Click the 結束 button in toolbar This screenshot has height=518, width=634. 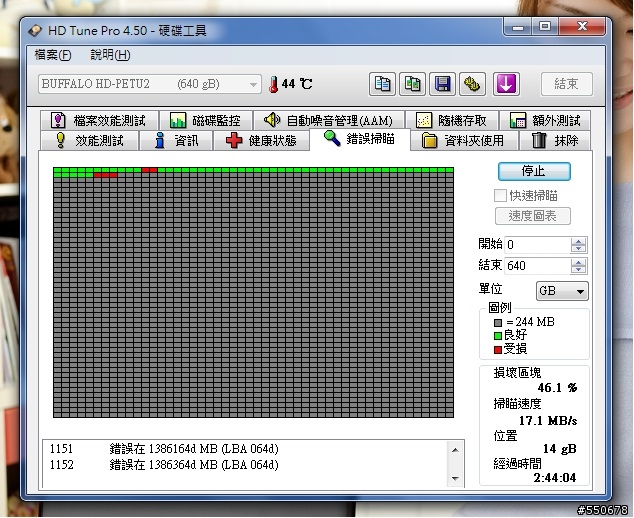pos(567,84)
